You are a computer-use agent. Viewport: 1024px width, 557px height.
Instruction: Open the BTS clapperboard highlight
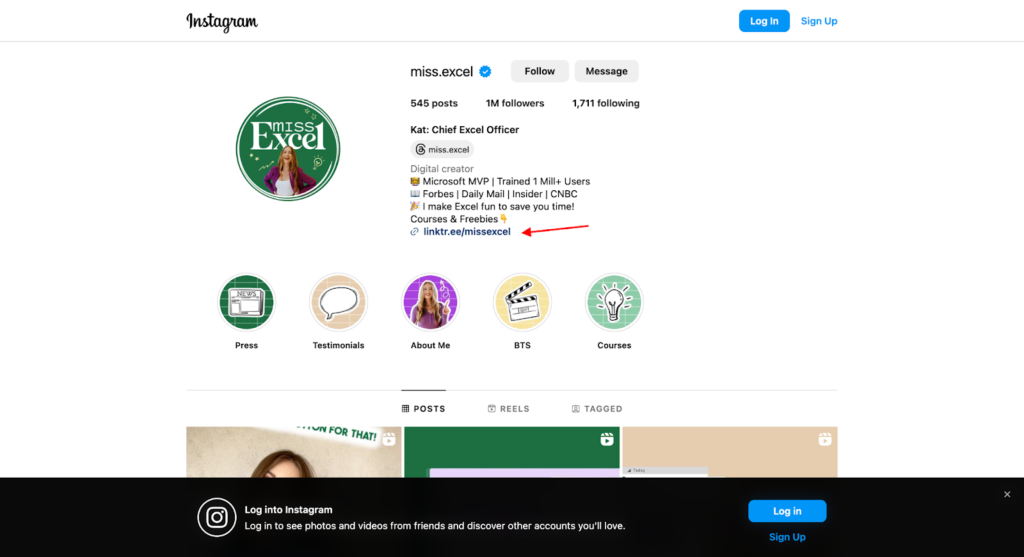click(x=522, y=302)
